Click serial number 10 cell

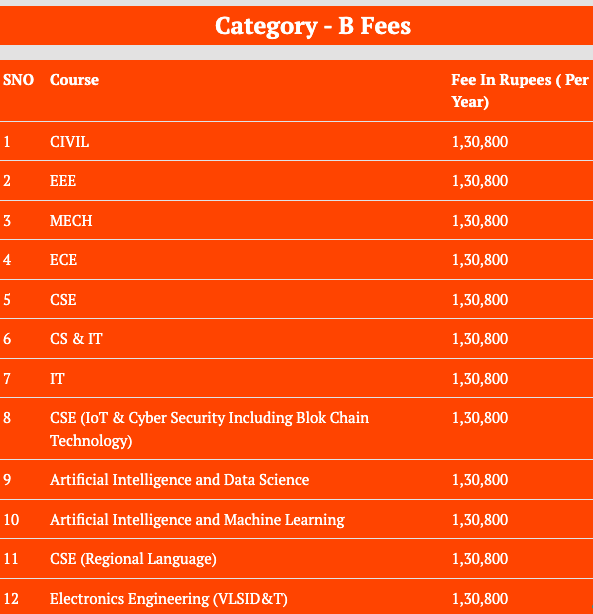[x=11, y=520]
